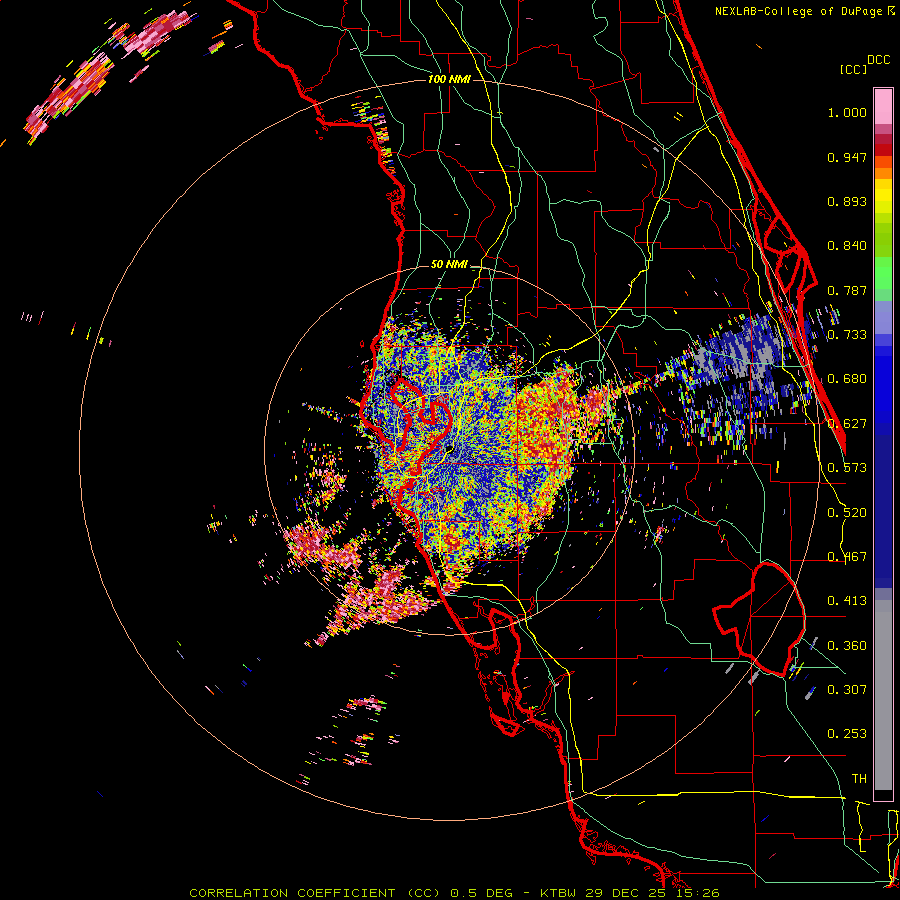The height and width of the screenshot is (900, 900).
Task: Select the 0.947 legend value
Action: 847,157
